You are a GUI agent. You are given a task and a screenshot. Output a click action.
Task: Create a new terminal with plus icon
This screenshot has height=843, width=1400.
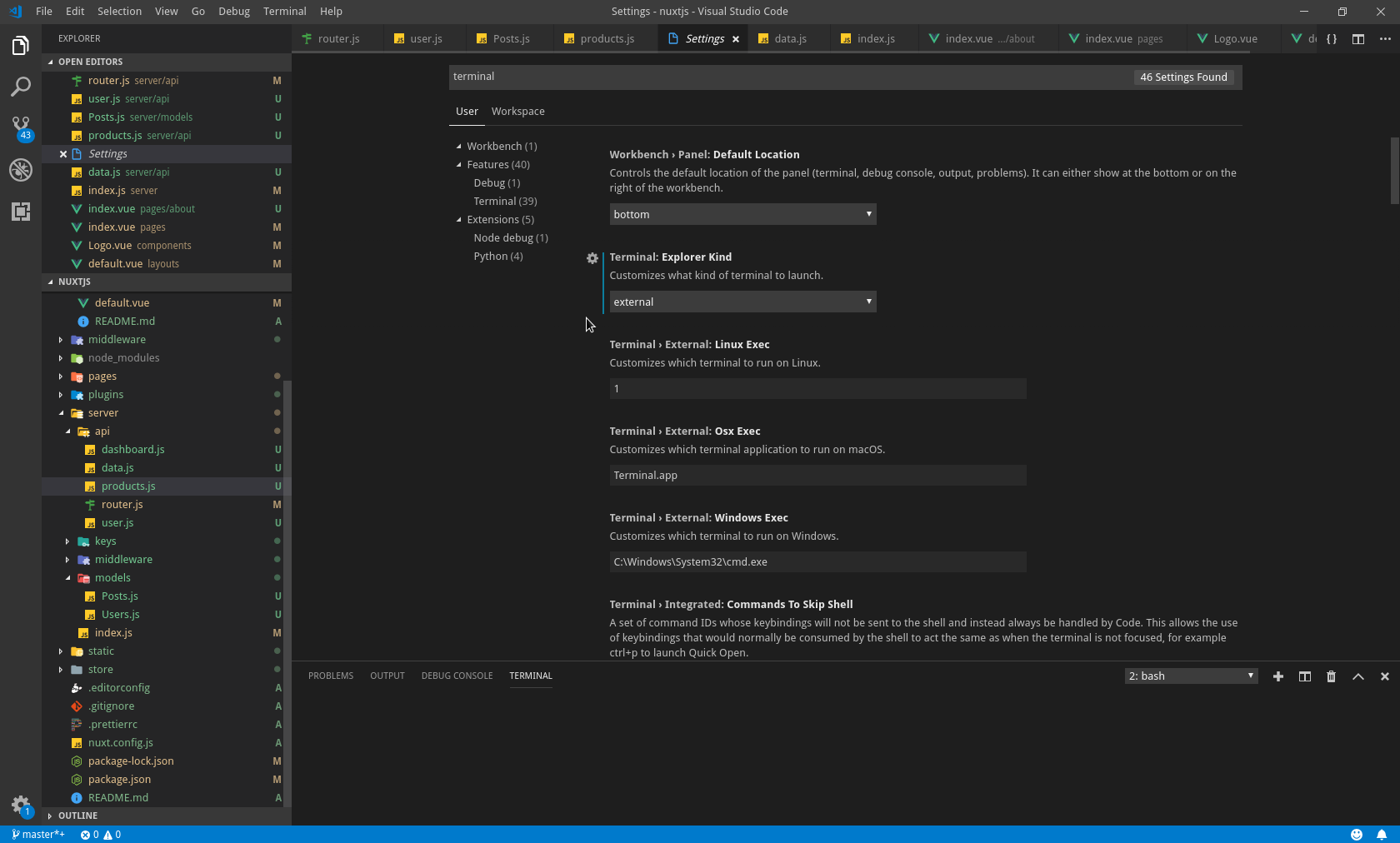[x=1278, y=676]
